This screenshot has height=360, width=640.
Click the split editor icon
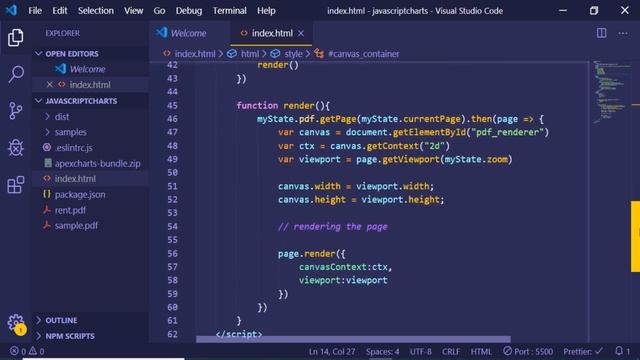(601, 33)
